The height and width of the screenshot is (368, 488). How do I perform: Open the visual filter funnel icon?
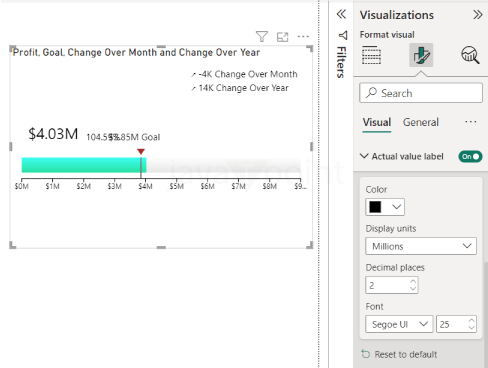click(262, 36)
